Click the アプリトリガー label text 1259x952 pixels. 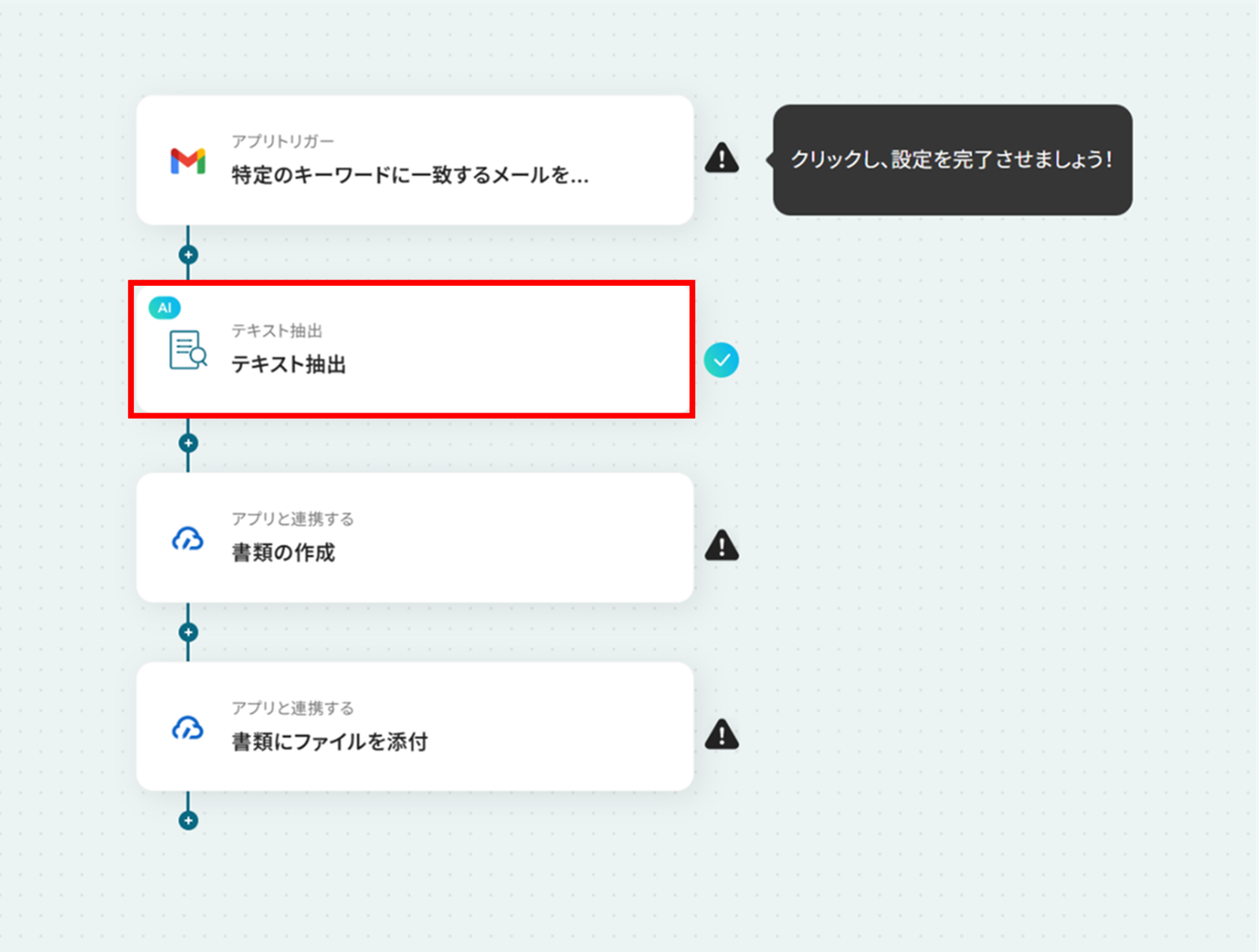click(x=282, y=141)
